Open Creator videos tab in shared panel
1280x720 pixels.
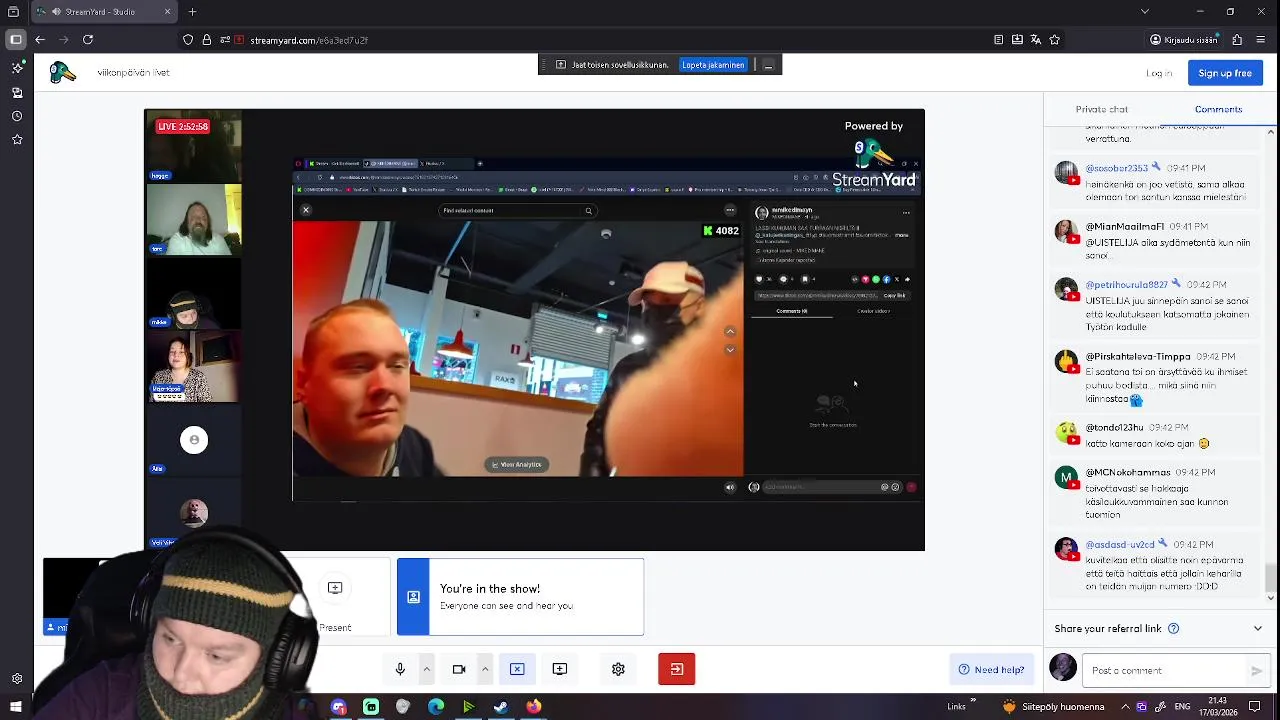tap(873, 311)
